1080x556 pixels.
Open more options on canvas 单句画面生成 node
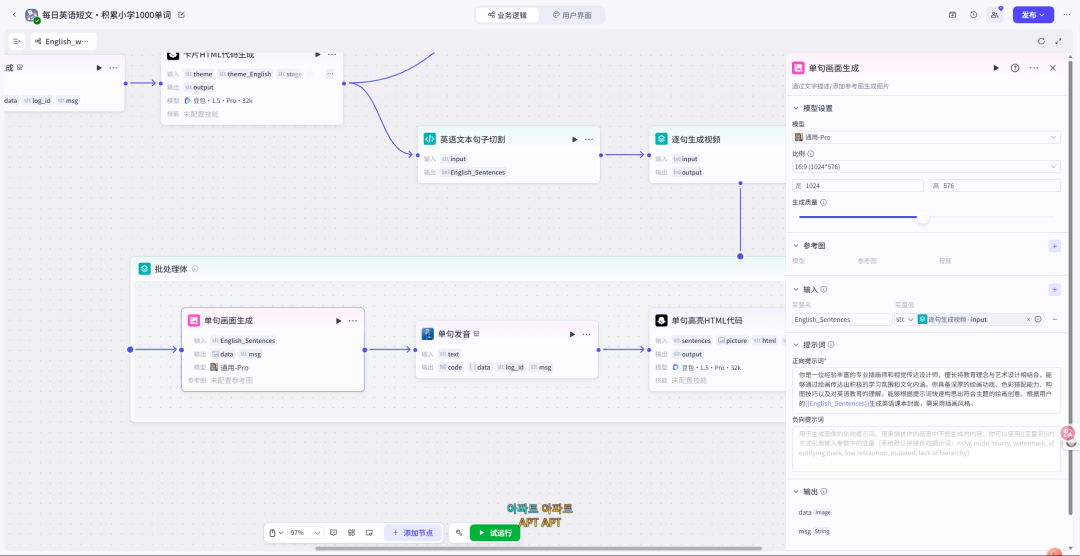353,320
